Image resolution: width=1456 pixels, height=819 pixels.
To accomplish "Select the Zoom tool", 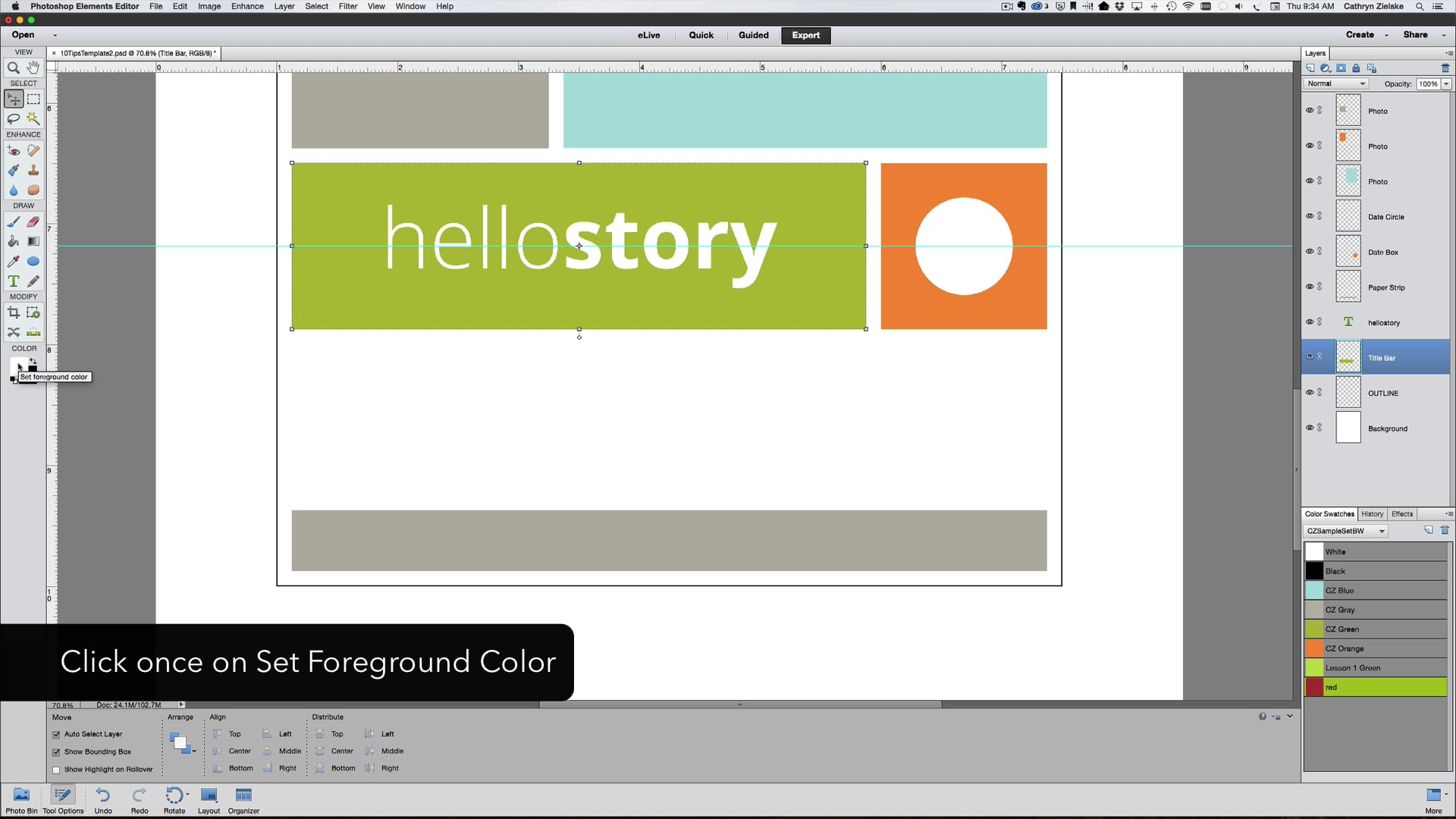I will (x=14, y=67).
